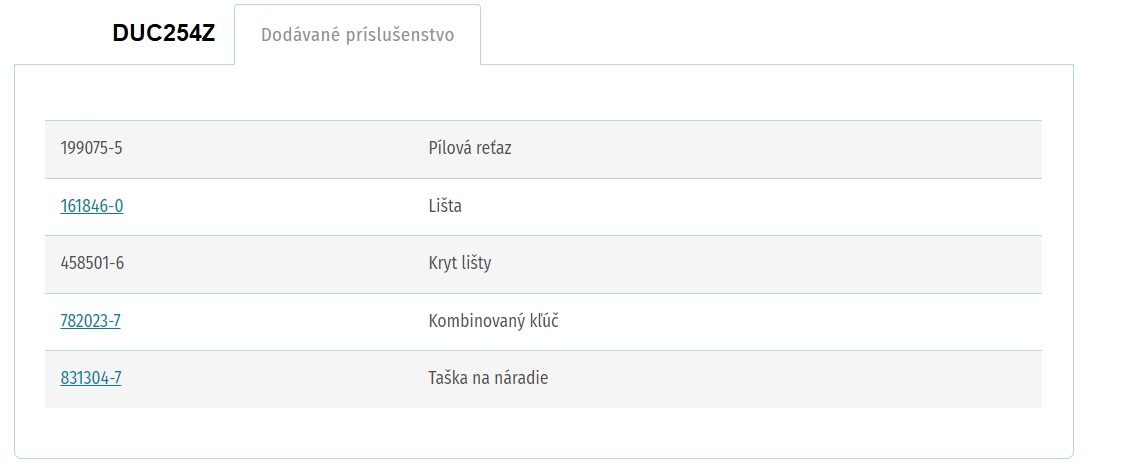The width and height of the screenshot is (1135, 468).
Task: Select part number 199075-5 text
Action: pos(91,149)
